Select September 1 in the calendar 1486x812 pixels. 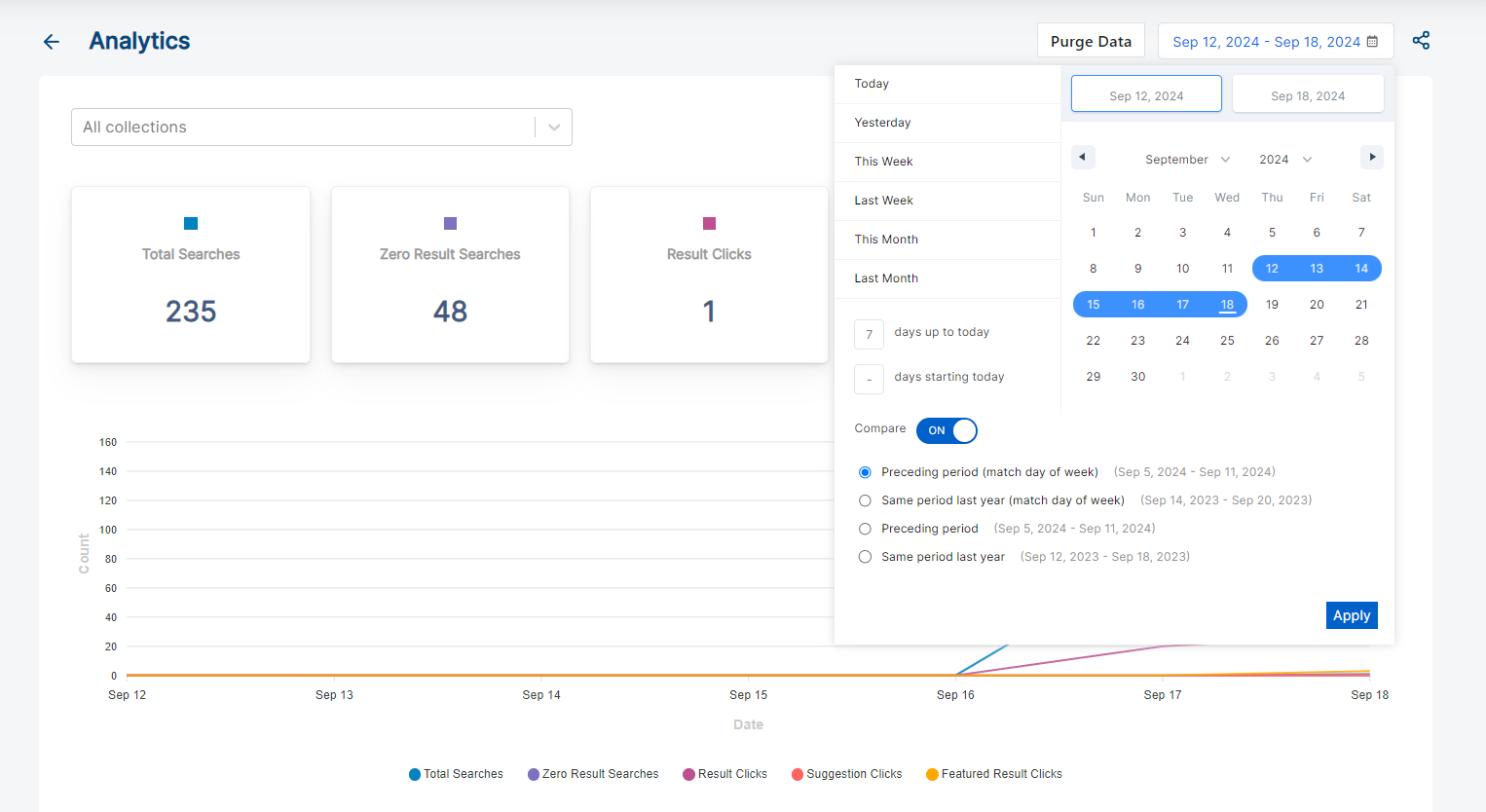pyautogui.click(x=1094, y=233)
